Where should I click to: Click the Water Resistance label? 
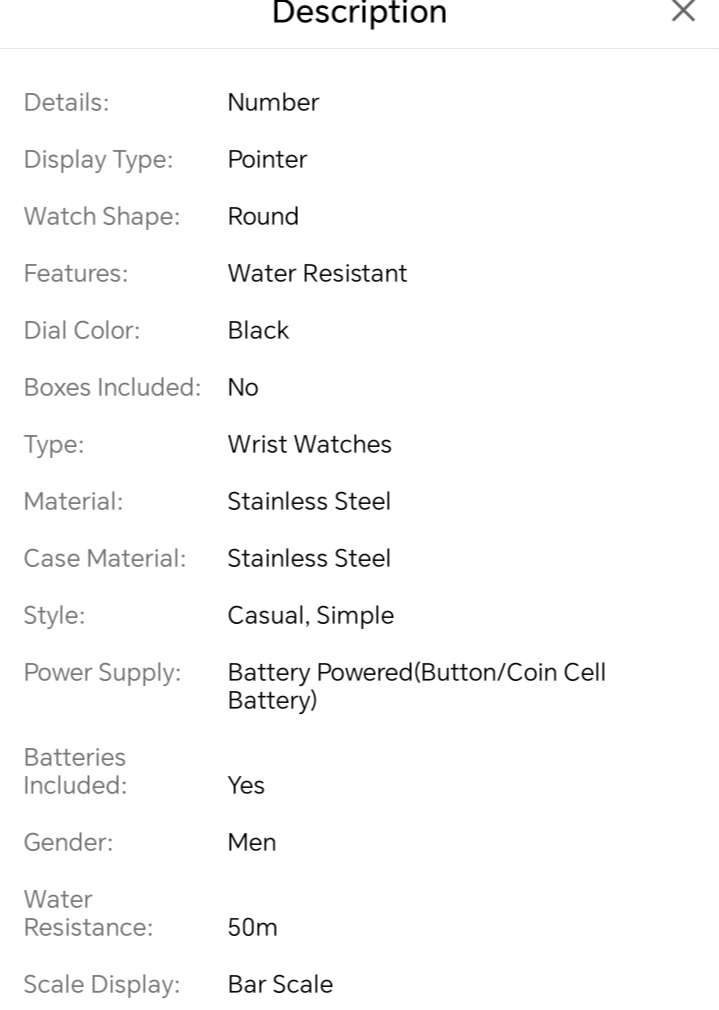click(88, 913)
